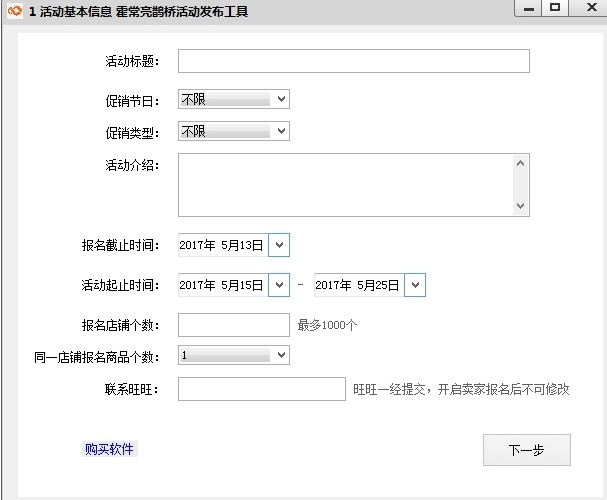This screenshot has height=500, width=607.
Task: Click the 报名店铺个数 input field
Action: click(x=233, y=325)
